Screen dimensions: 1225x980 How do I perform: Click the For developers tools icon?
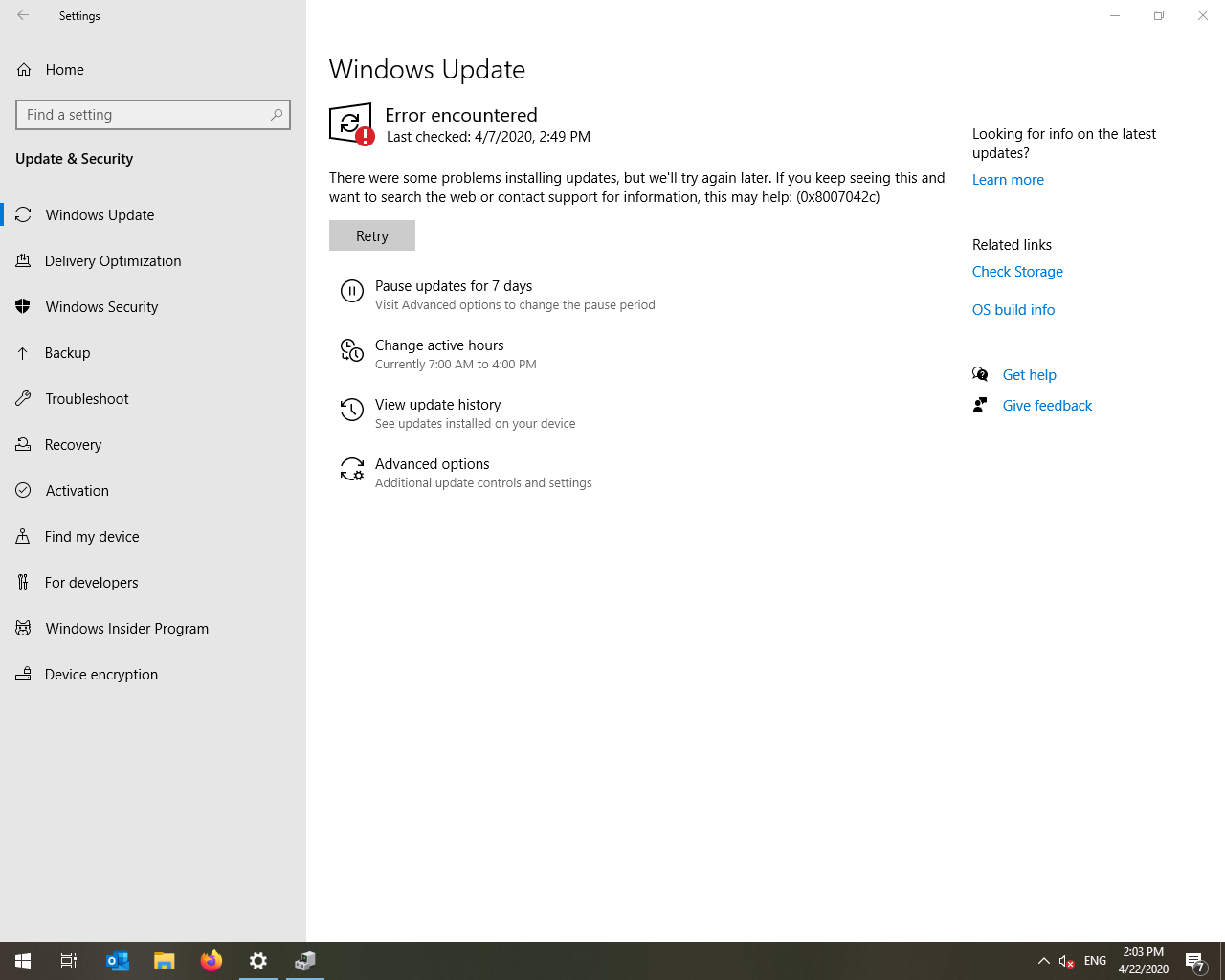23,582
